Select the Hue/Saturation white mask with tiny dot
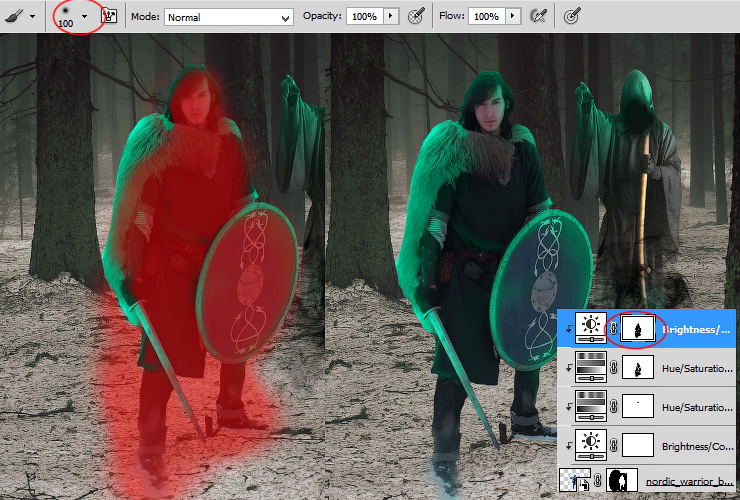This screenshot has width=740, height=500. tap(638, 406)
